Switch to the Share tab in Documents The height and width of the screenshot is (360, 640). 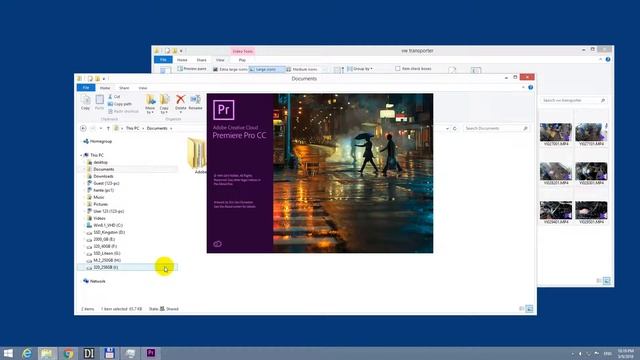tap(124, 88)
